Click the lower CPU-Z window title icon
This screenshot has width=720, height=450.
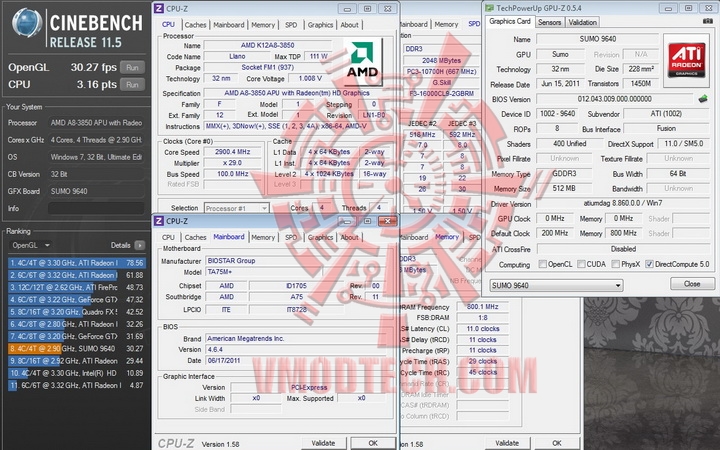coord(159,221)
